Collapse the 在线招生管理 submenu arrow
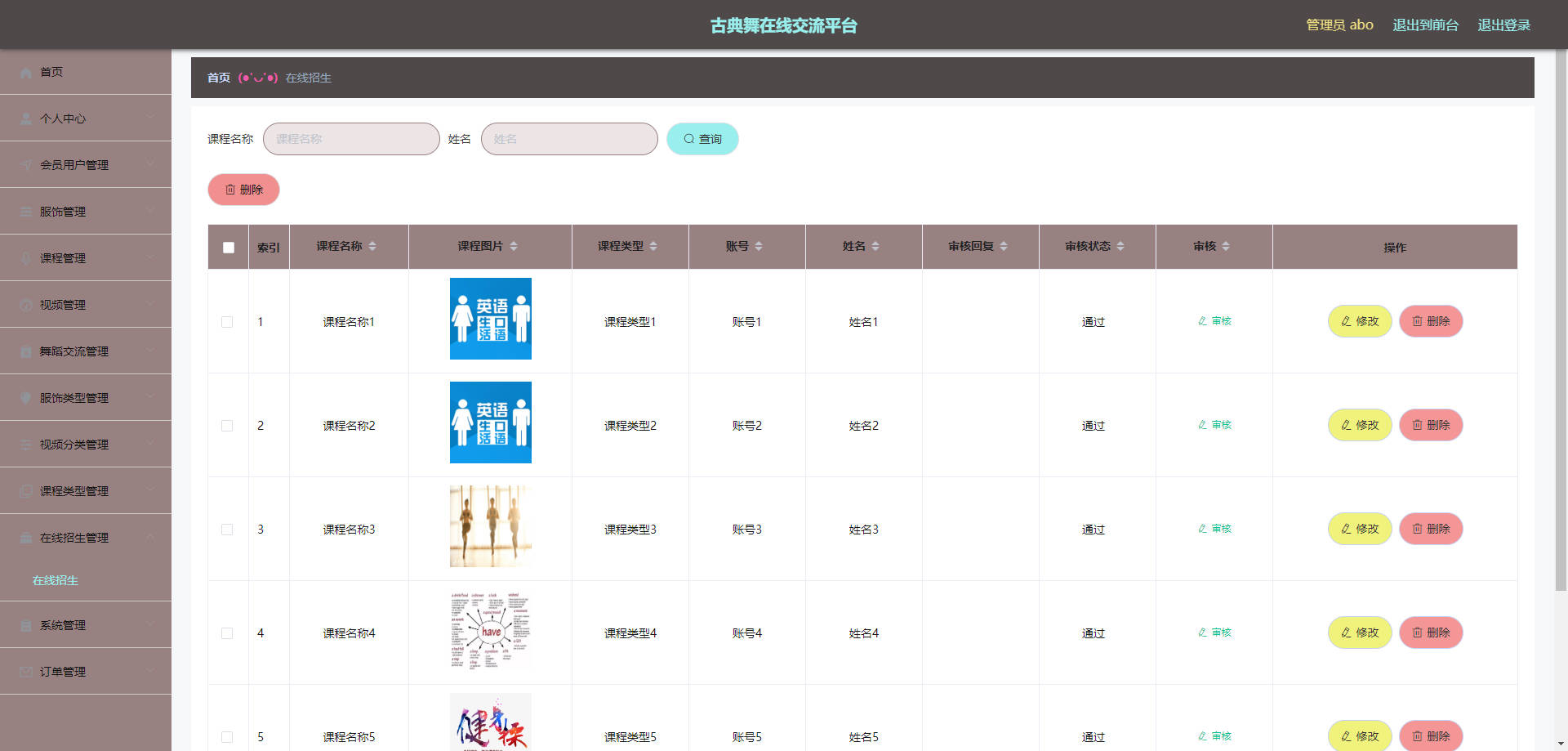 tap(150, 537)
